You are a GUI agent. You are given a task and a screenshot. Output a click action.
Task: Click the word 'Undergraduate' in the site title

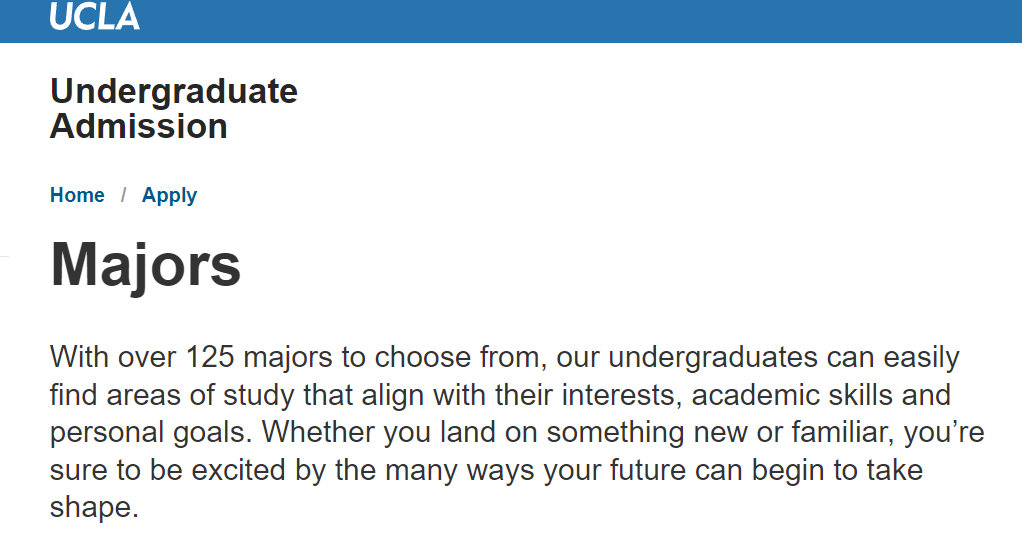tap(173, 91)
